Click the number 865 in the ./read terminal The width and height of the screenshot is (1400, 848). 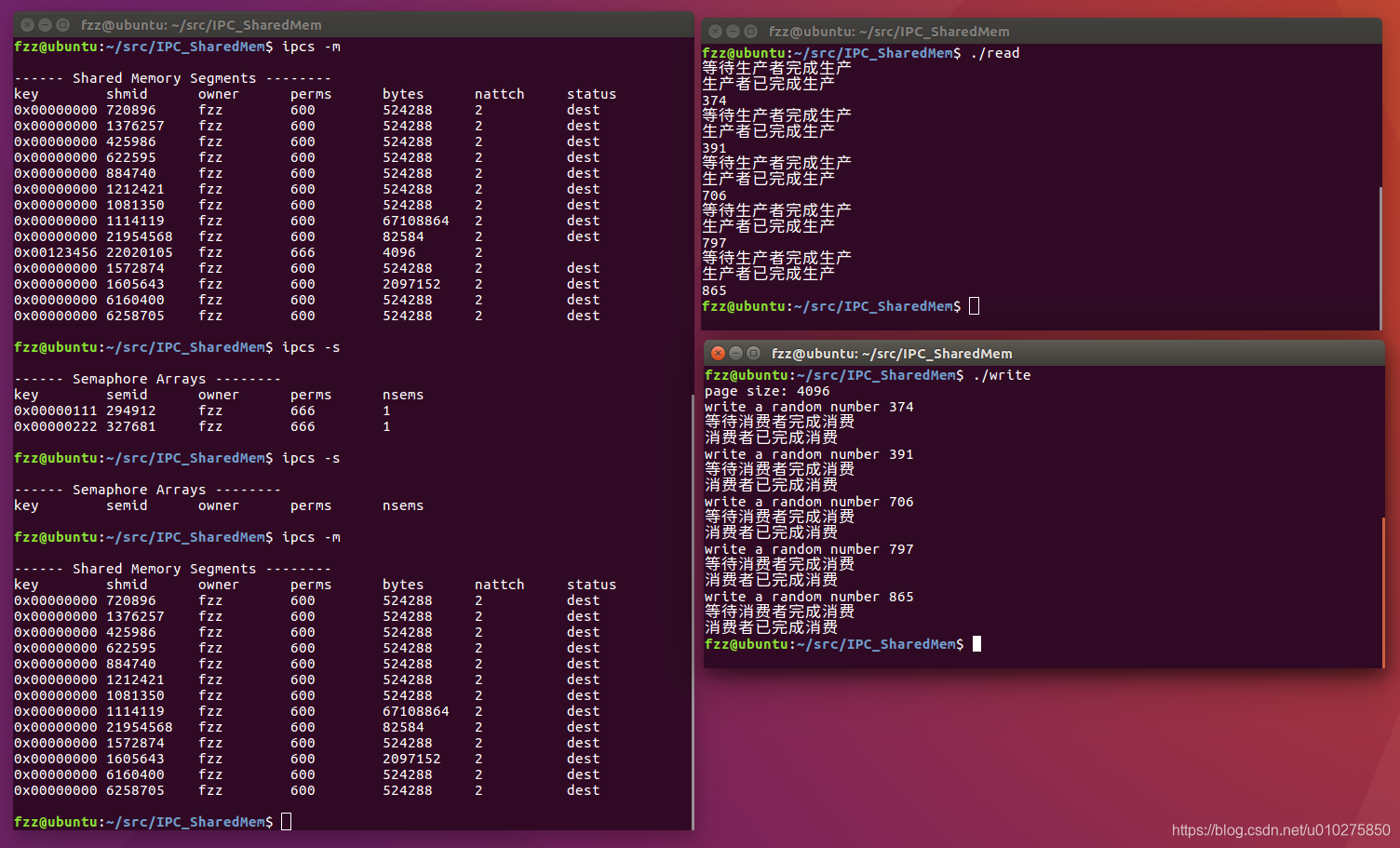pos(714,290)
